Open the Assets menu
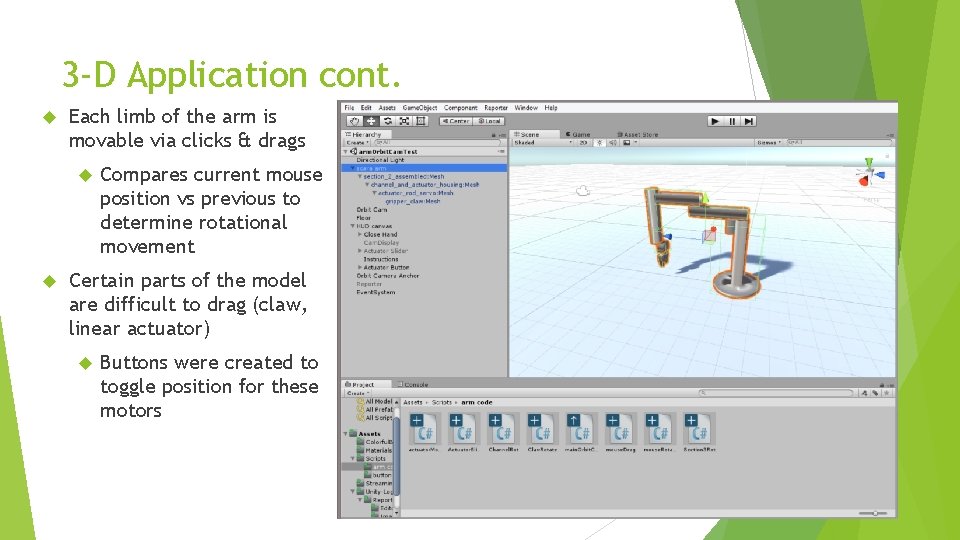Image resolution: width=960 pixels, height=540 pixels. pyautogui.click(x=387, y=108)
